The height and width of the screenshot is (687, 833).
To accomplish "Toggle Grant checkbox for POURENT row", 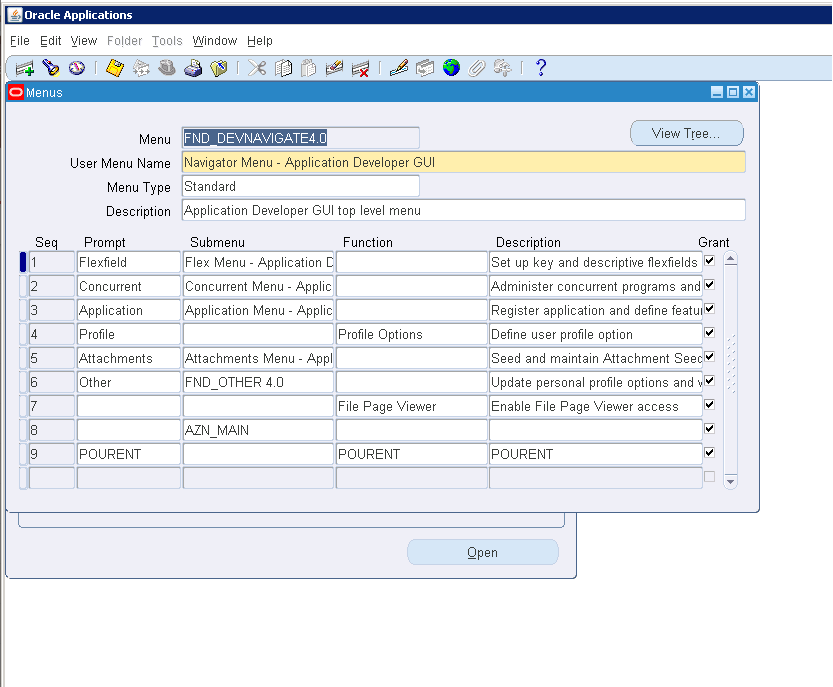I will coord(709,453).
